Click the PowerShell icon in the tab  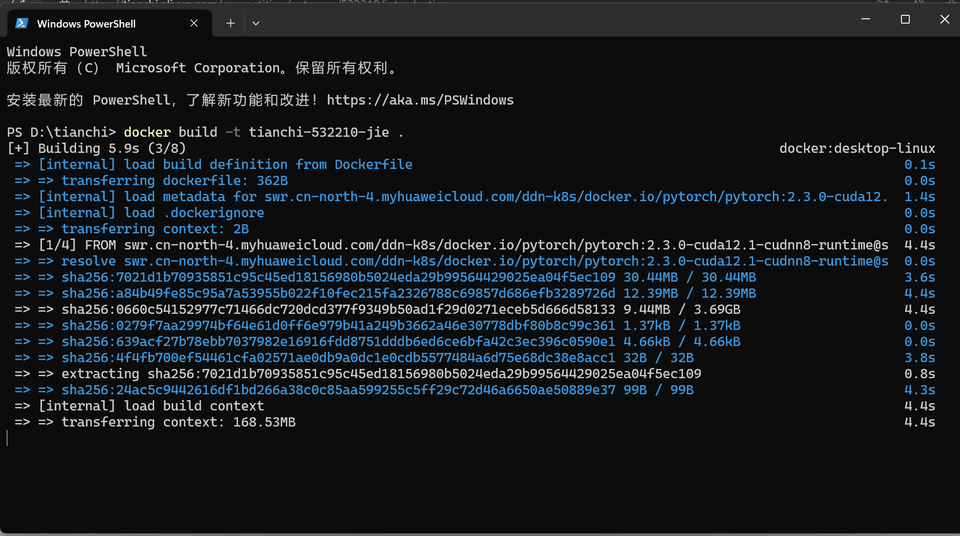click(22, 23)
